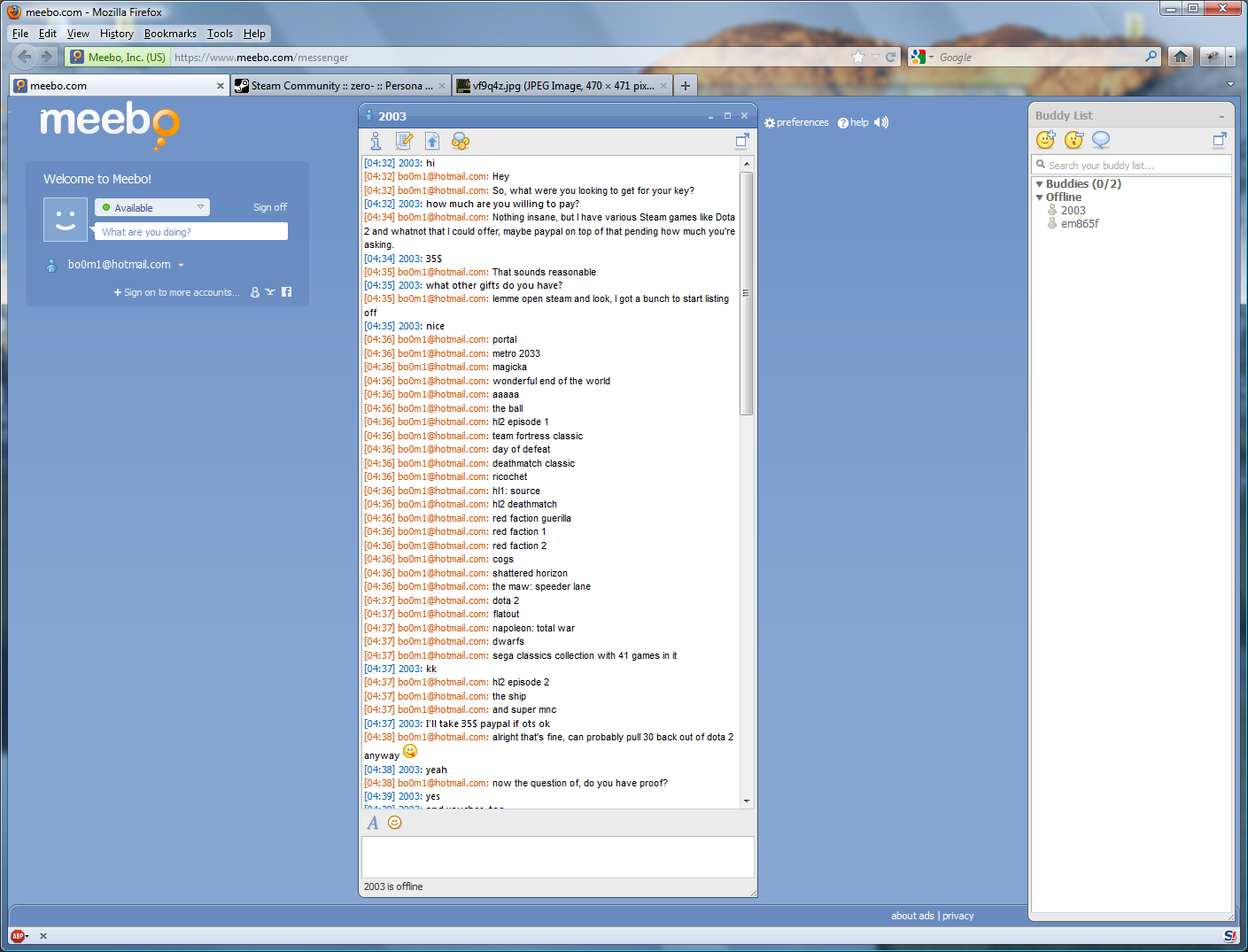This screenshot has width=1248, height=952.
Task: Open meebo help link
Action: (x=853, y=122)
